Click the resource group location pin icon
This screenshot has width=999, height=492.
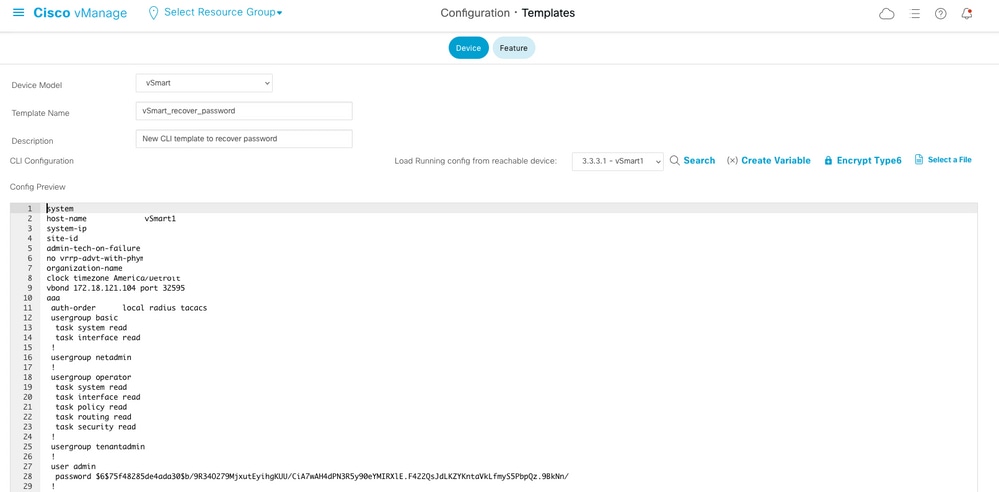tap(153, 13)
